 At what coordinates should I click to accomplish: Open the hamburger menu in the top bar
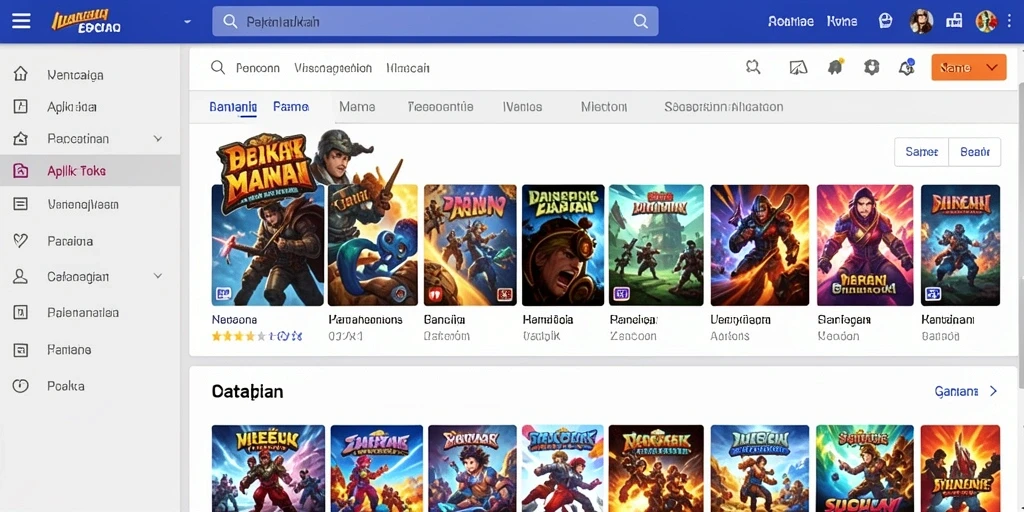pyautogui.click(x=21, y=21)
